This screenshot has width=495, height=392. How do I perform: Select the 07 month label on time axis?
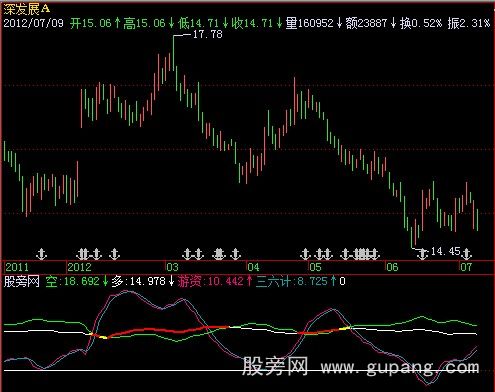tap(466, 267)
